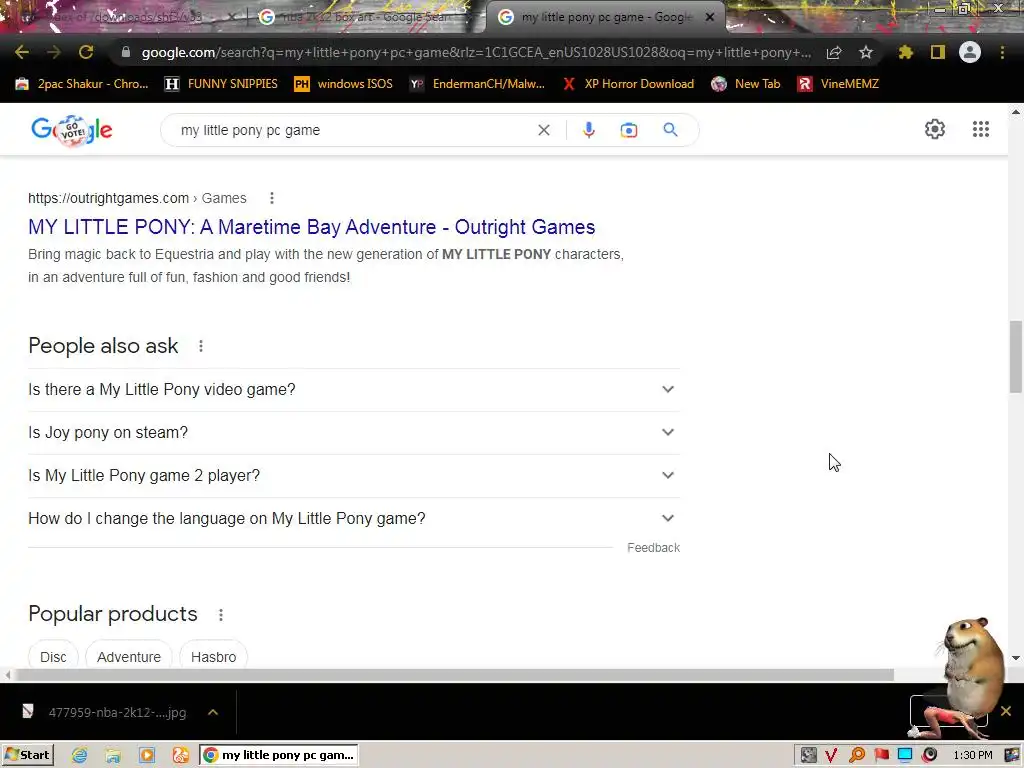Viewport: 1024px width, 768px height.
Task: Launch Internet Explorer from the quick launch
Action: [80, 756]
